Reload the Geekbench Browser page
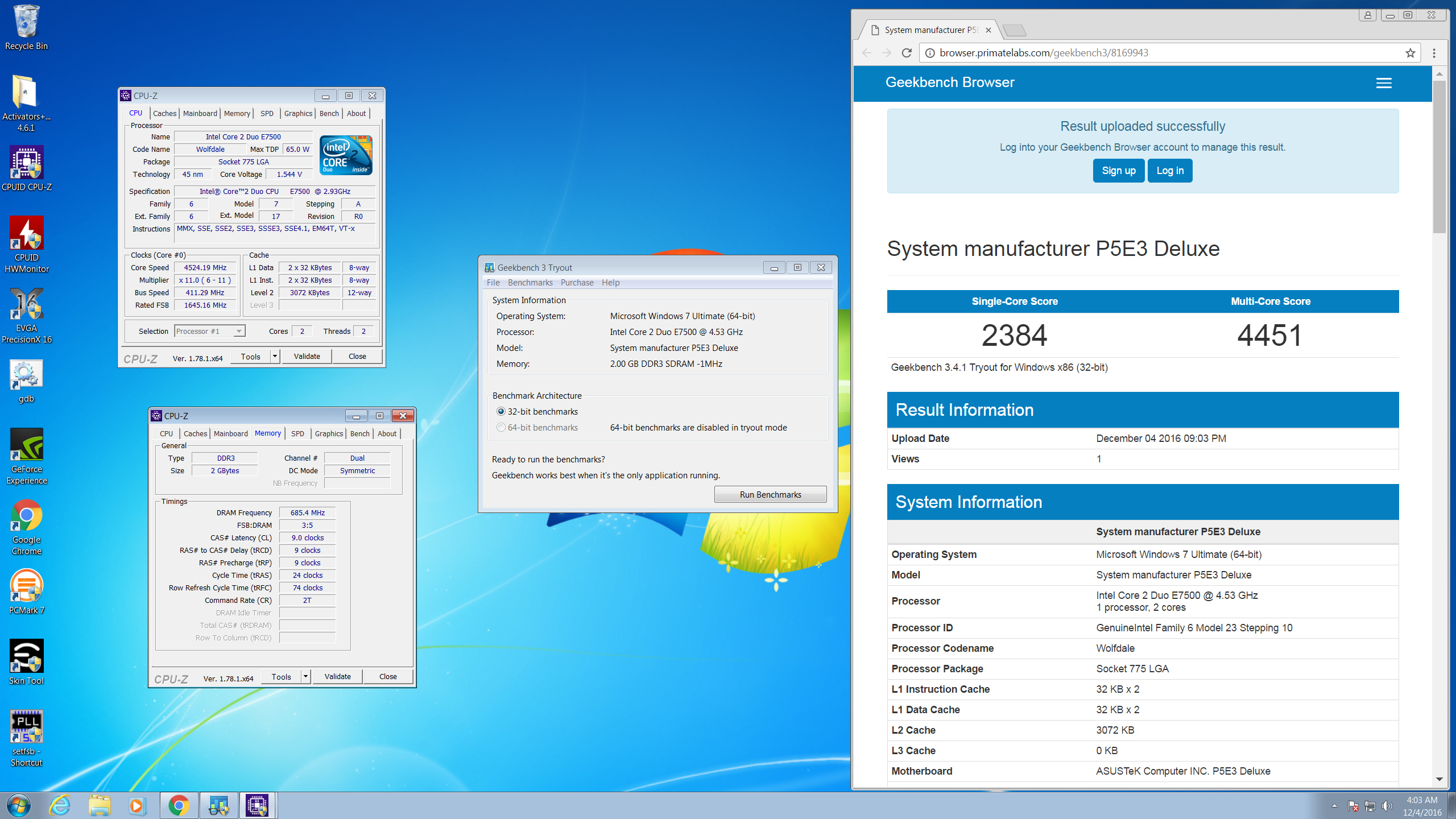1456x819 pixels. tap(907, 53)
